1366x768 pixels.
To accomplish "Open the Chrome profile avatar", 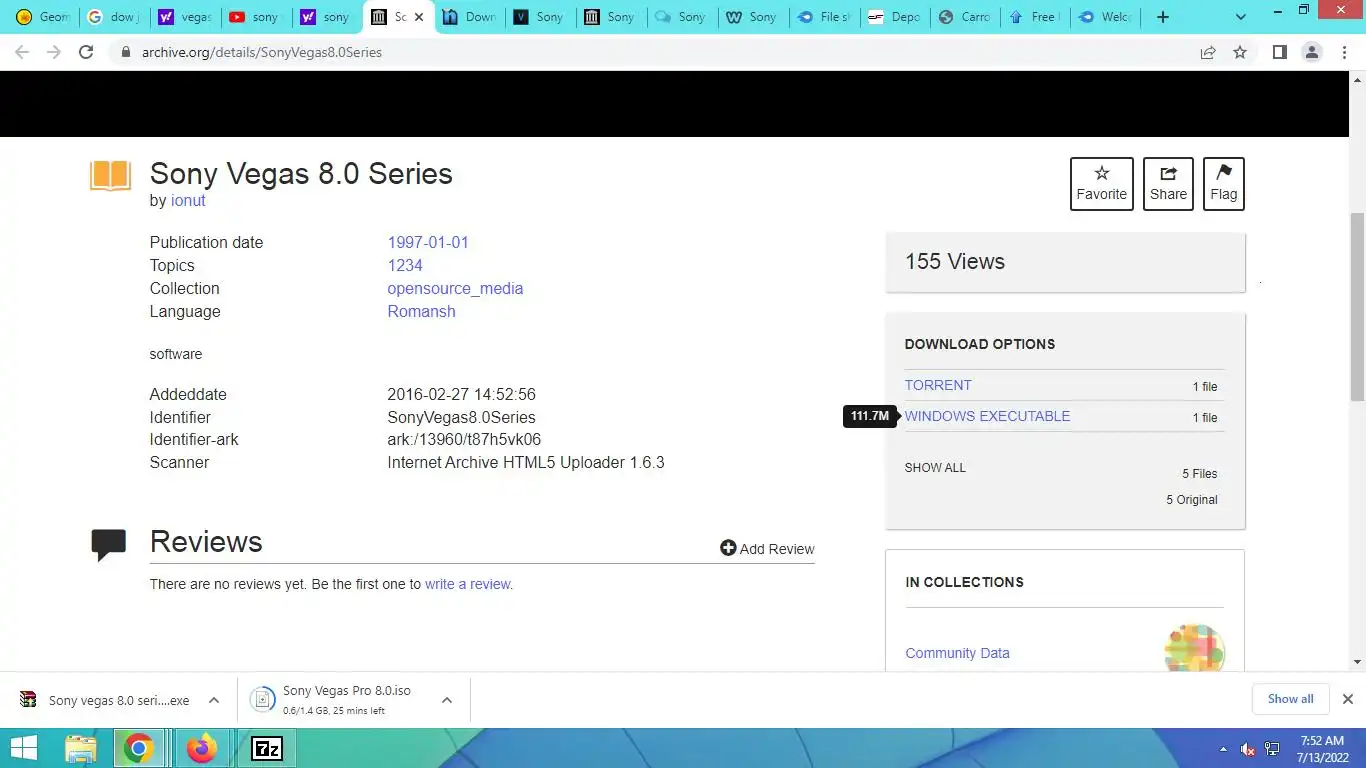I will click(x=1312, y=52).
